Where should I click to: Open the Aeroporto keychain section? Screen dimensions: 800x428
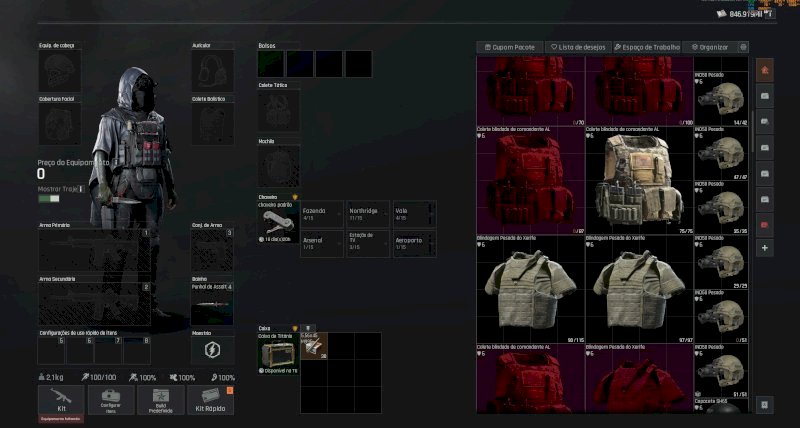(415, 244)
